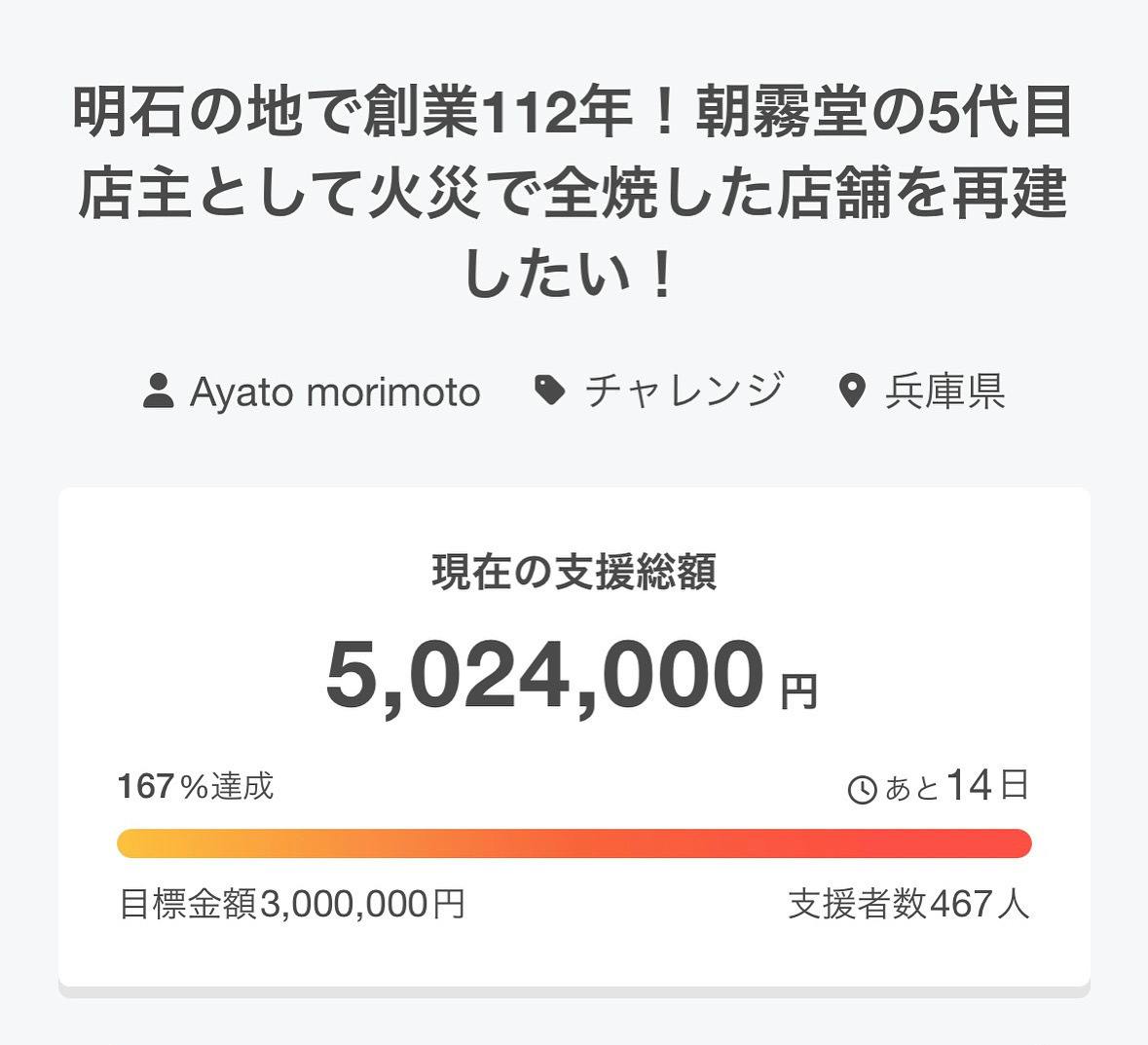Click the middle of the funding progress bar
Screen dimensions: 1148x1045
tap(574, 843)
